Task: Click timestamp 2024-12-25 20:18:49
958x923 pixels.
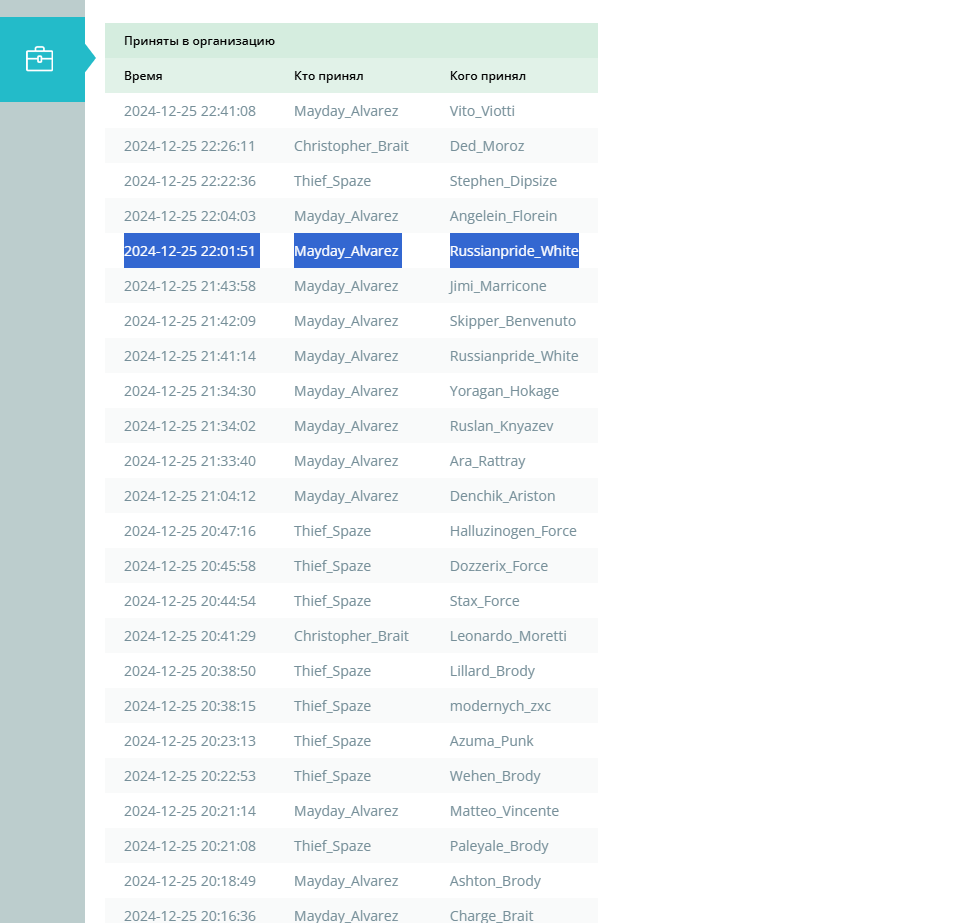Action: (x=190, y=881)
